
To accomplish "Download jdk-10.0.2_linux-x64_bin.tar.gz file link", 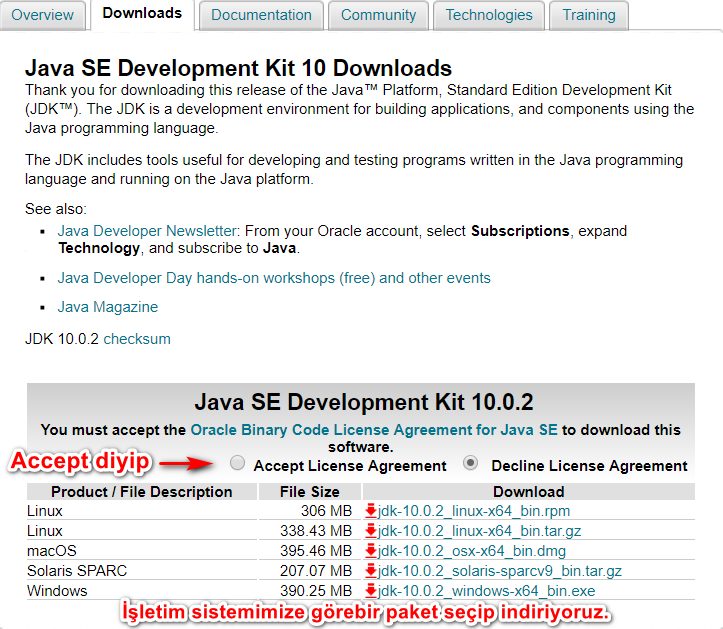I will click(x=479, y=531).
